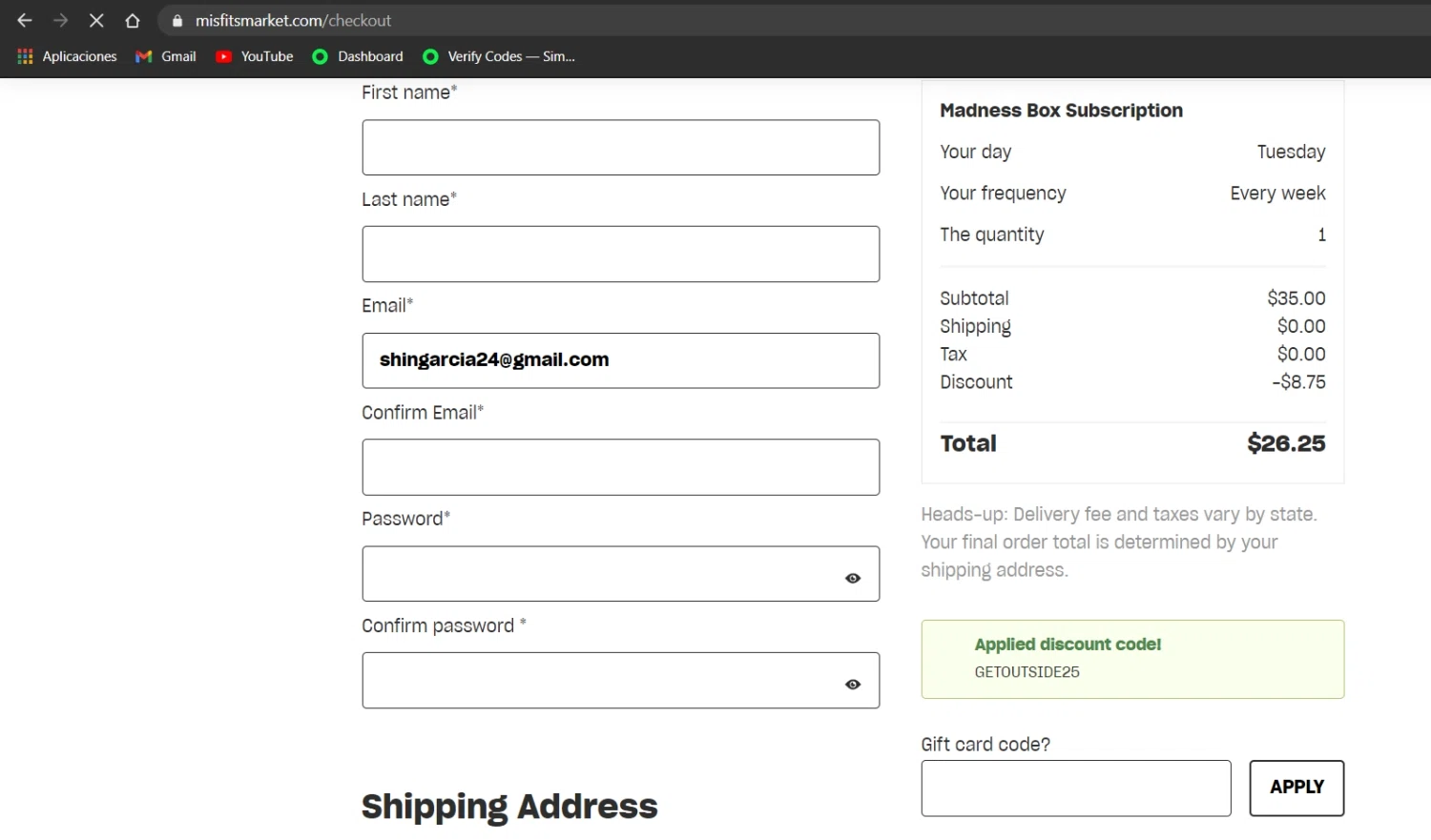
Task: Click the Tax label
Action: 953,354
